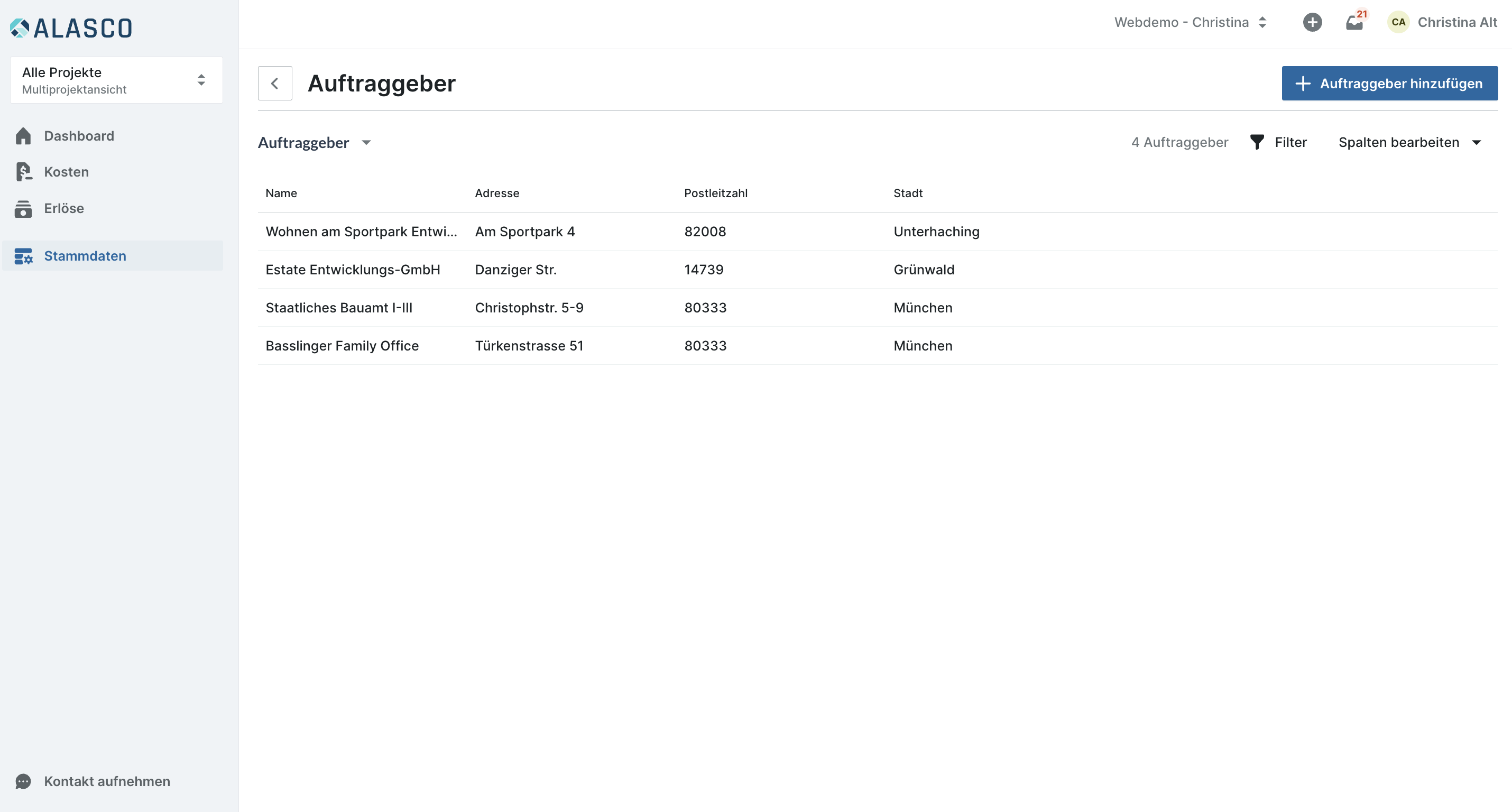Sort by the Stadt column header
Viewport: 1512px width, 812px height.
tap(908, 193)
